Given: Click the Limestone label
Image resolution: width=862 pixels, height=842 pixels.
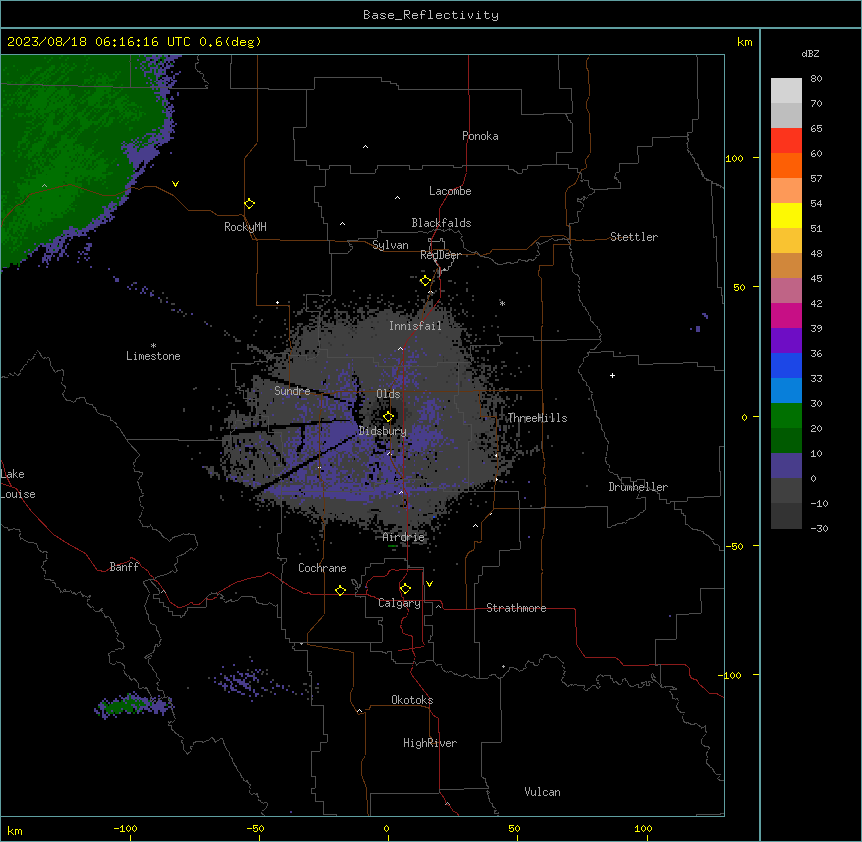Looking at the screenshot, I should click(153, 356).
